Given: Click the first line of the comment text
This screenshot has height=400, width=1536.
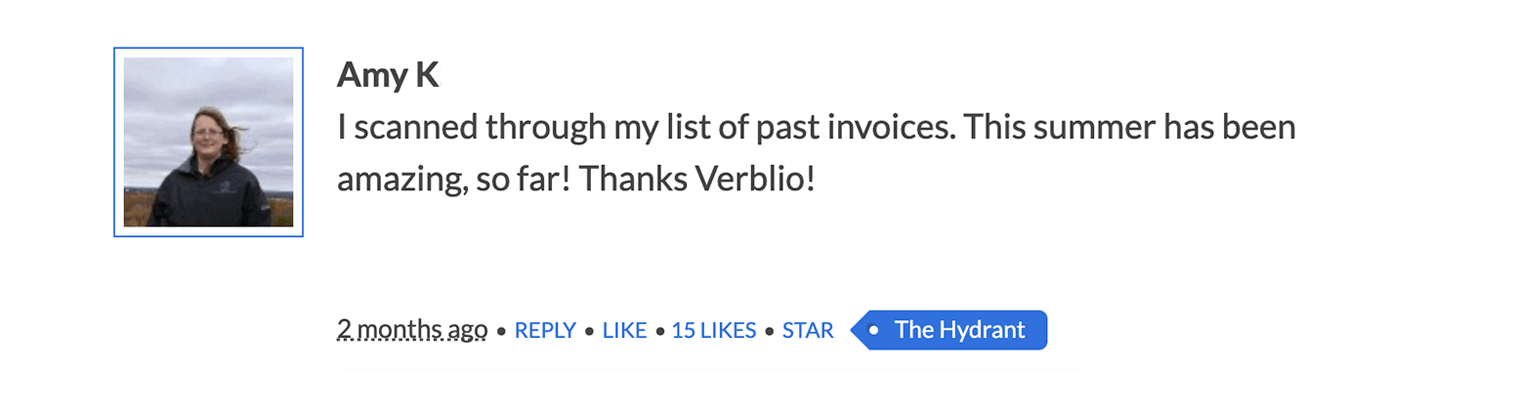Looking at the screenshot, I should tap(815, 128).
